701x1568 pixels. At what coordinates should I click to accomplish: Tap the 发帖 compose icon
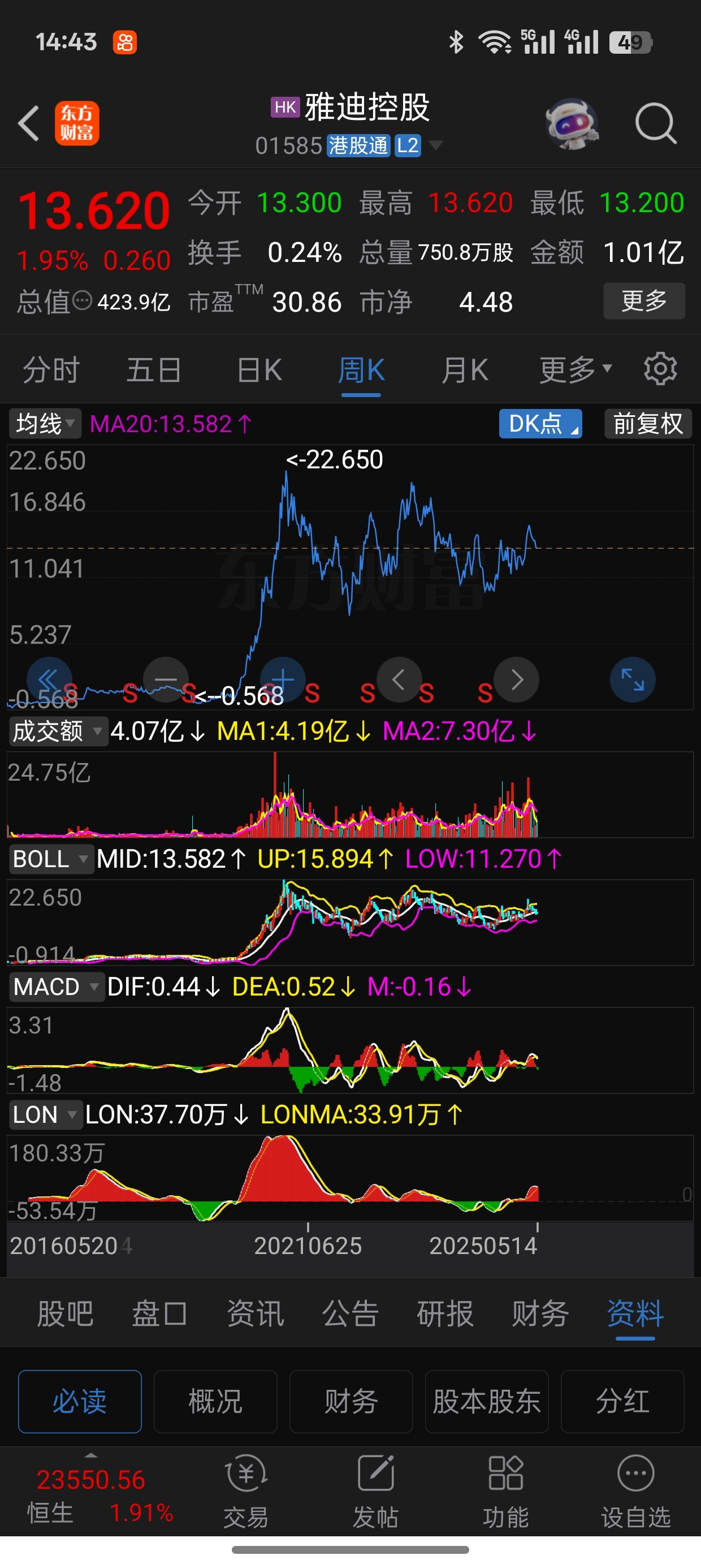click(x=376, y=1473)
